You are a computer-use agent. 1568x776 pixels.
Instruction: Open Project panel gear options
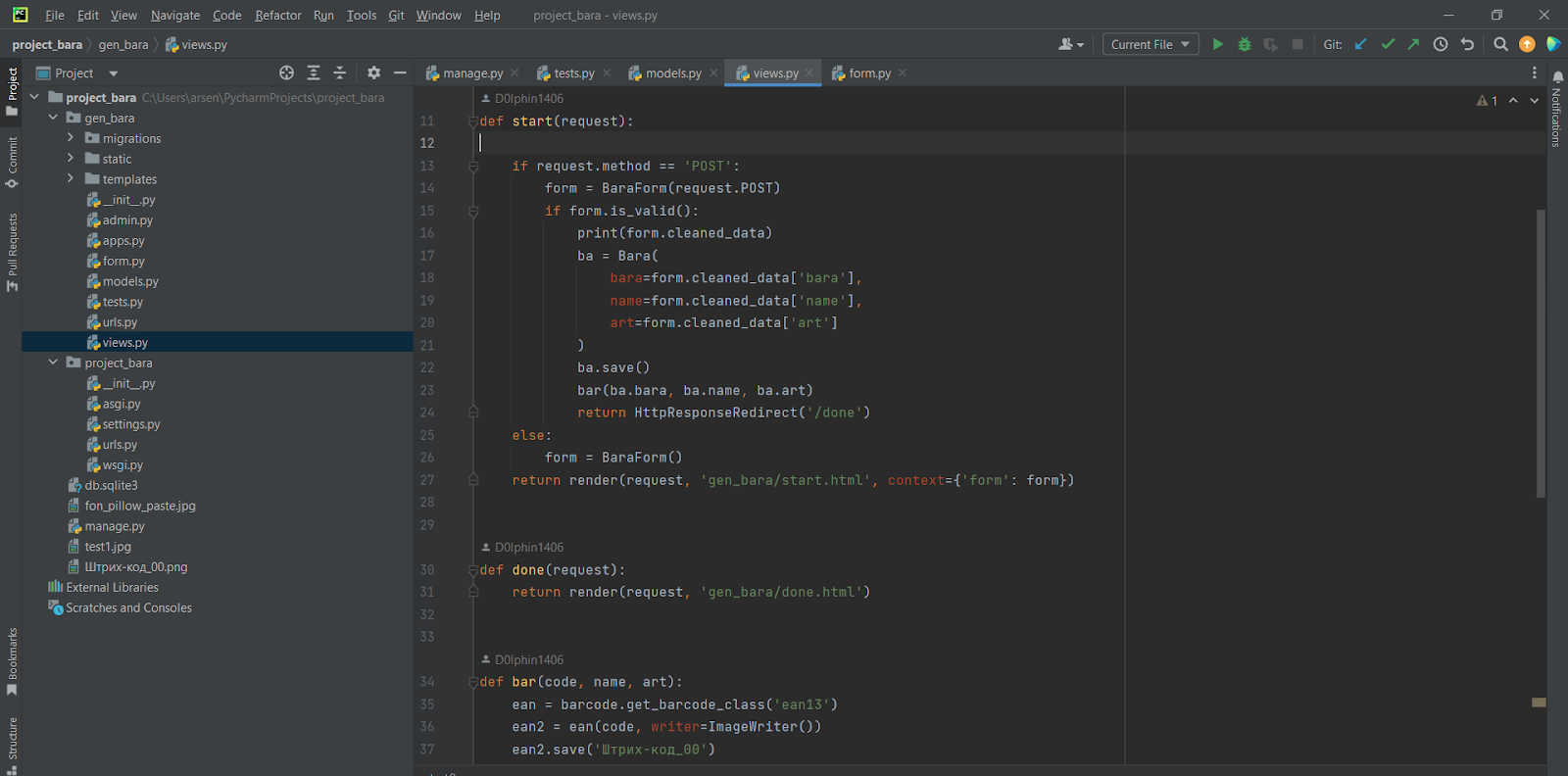(x=373, y=73)
